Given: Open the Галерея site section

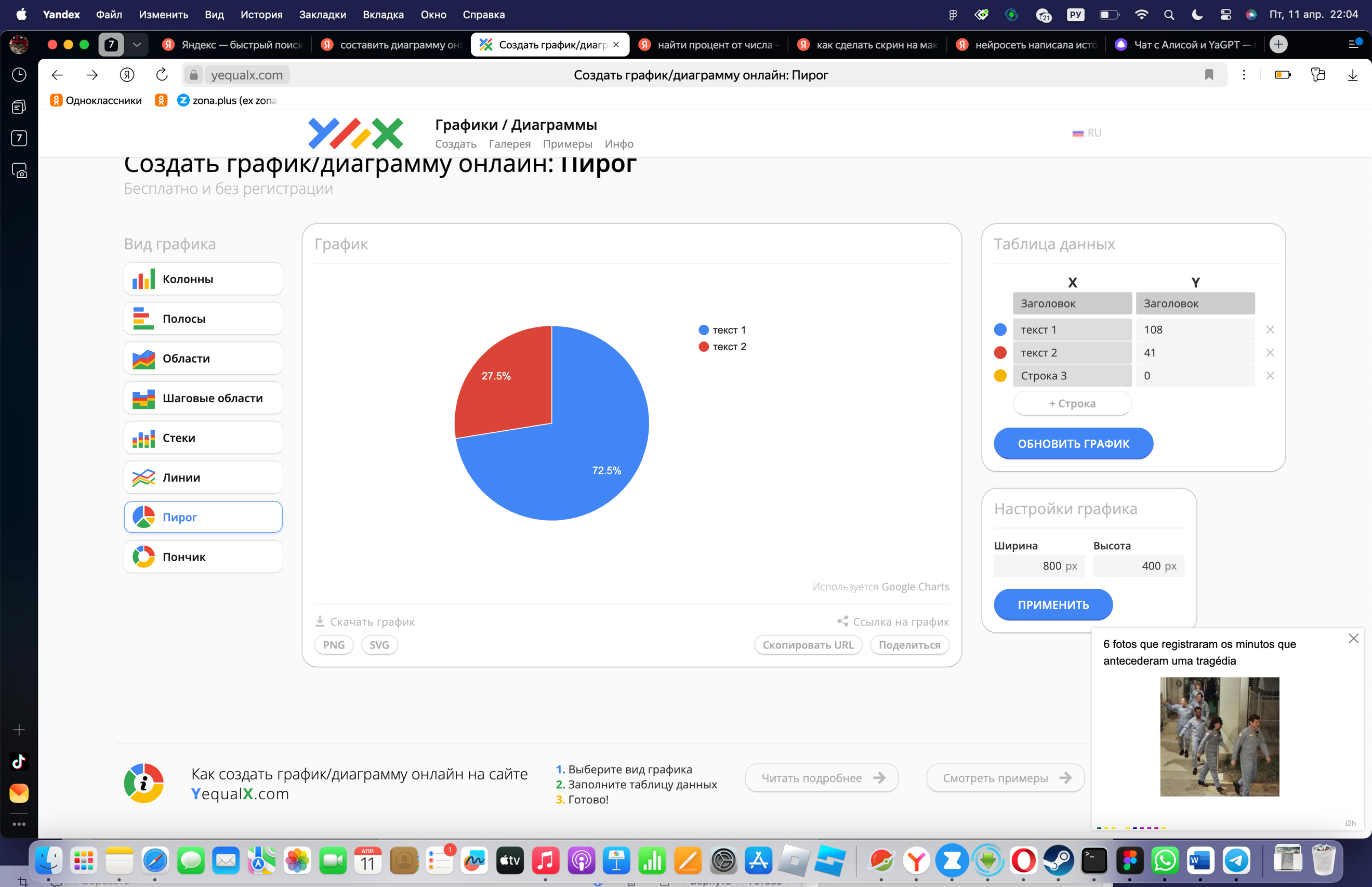Looking at the screenshot, I should 510,144.
